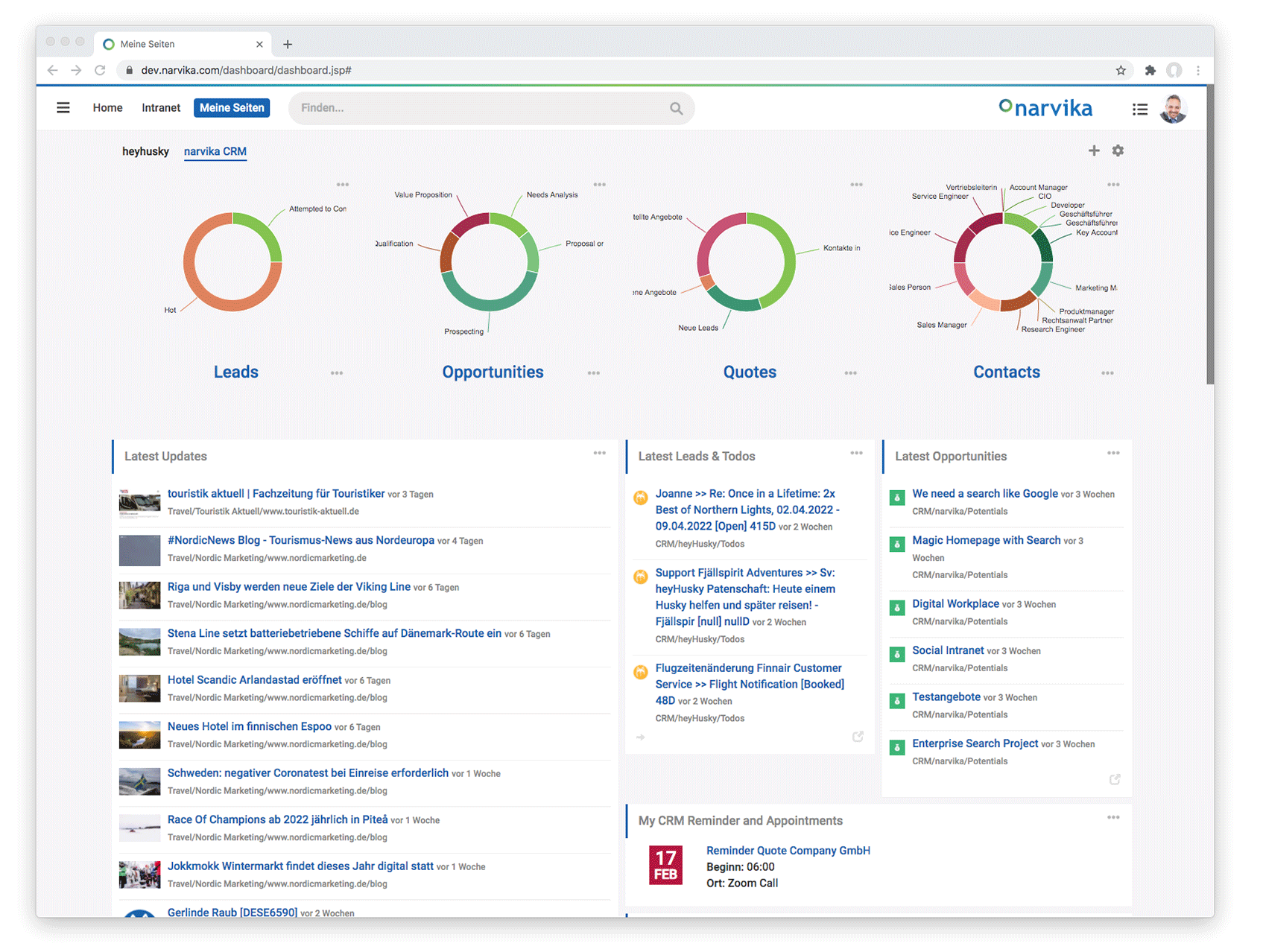Screen dimensions: 1263x952
Task: Open thumbnail of Neues Hotel im finnischen Espoo
Action: tap(139, 734)
